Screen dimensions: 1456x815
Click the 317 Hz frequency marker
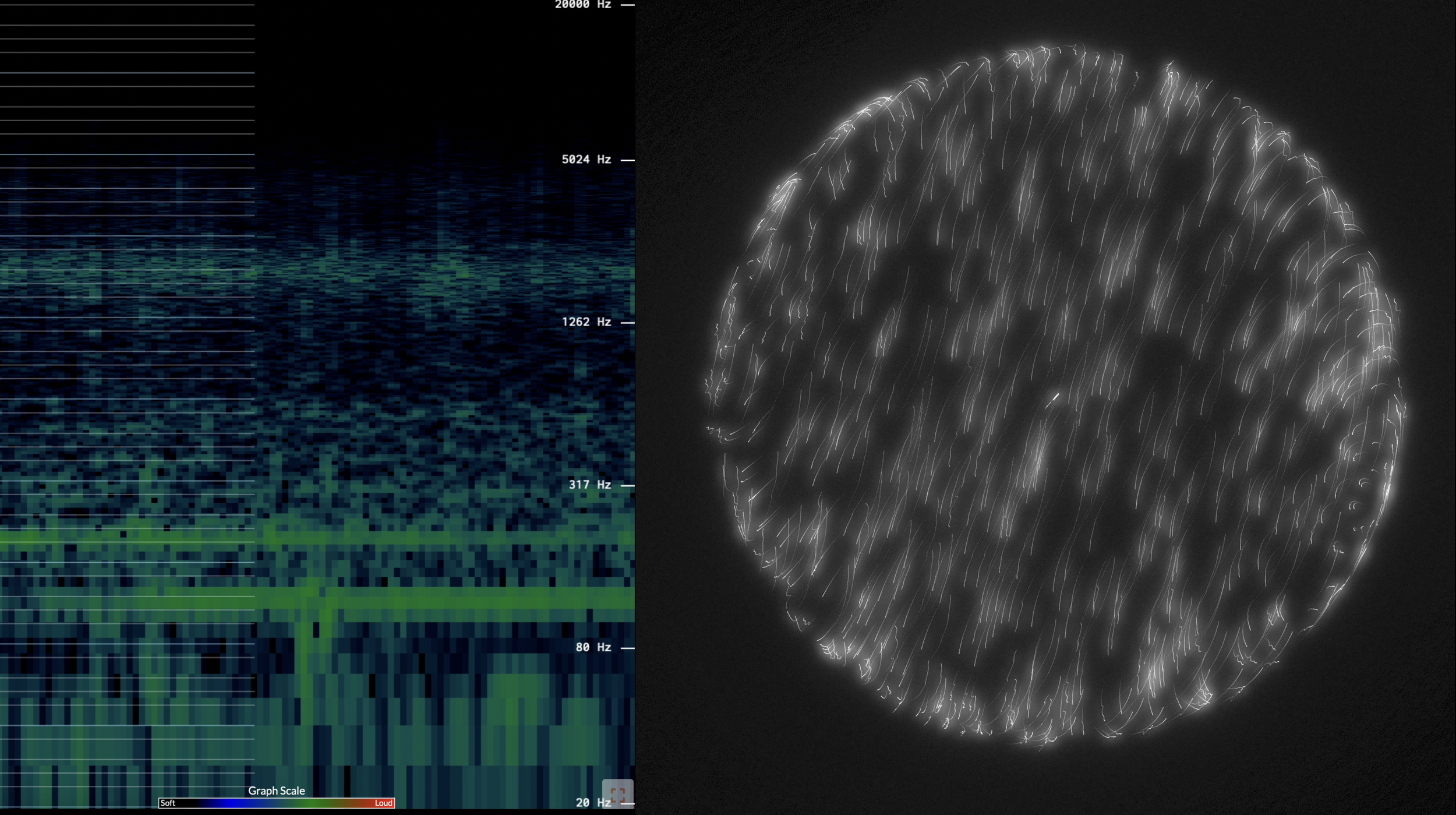(589, 484)
